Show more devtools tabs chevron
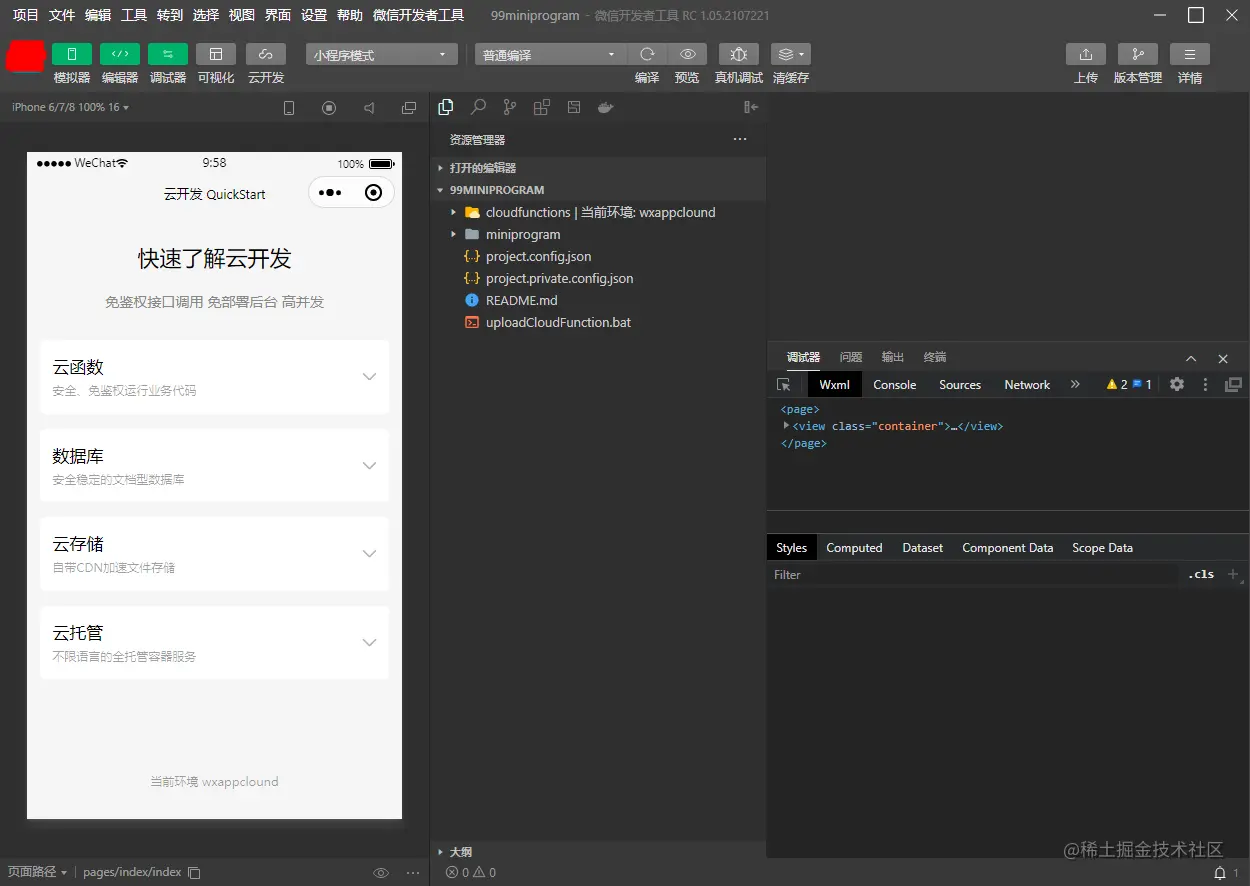This screenshot has width=1250, height=886. click(1075, 384)
